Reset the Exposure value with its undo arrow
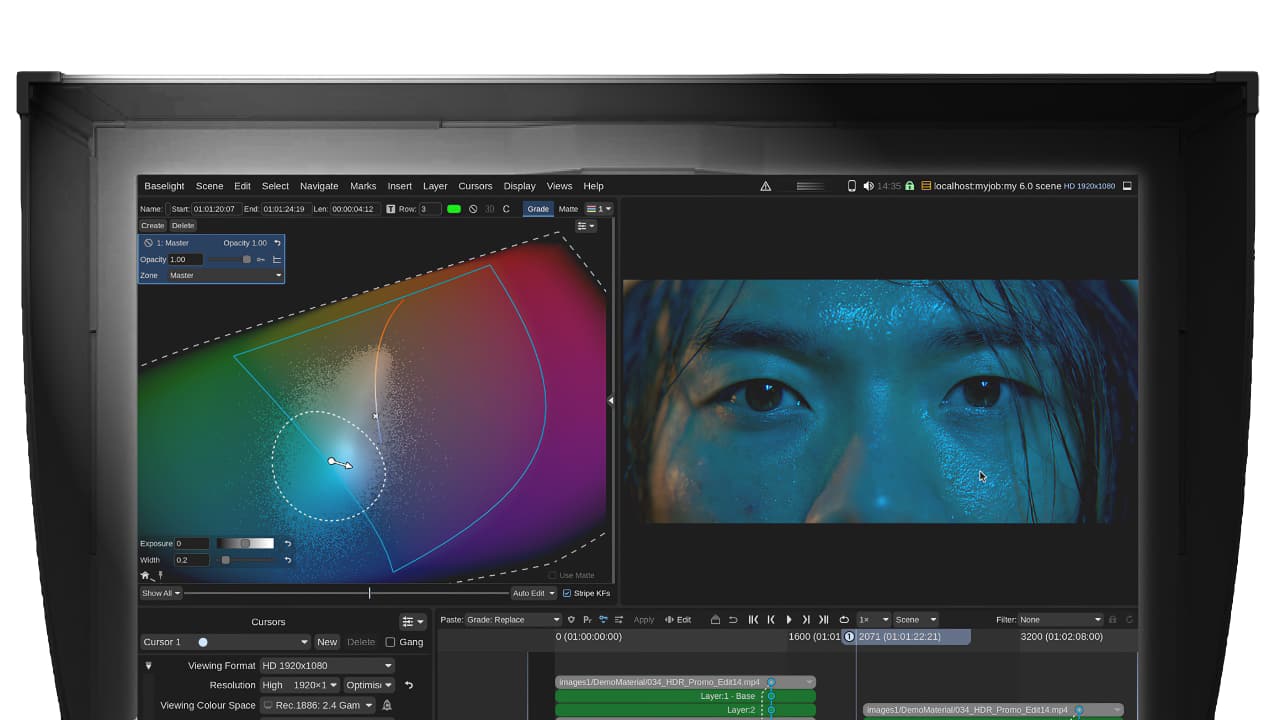The height and width of the screenshot is (720, 1280). click(288, 544)
